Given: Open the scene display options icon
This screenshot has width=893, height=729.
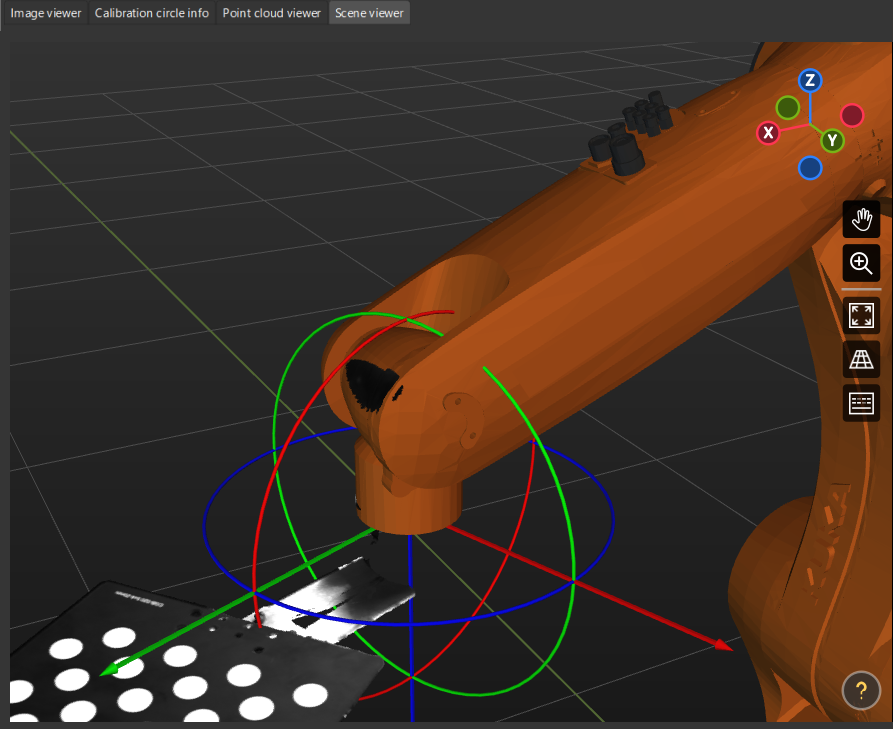Looking at the screenshot, I should pos(861,403).
